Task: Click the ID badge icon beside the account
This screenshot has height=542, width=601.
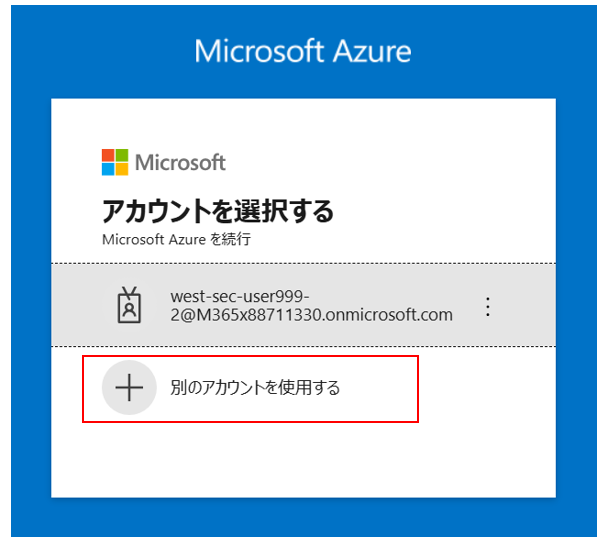Action: (x=129, y=305)
